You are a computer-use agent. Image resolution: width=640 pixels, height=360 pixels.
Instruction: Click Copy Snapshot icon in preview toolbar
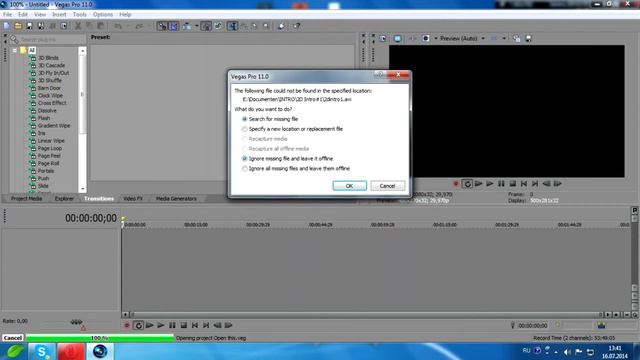coord(516,38)
